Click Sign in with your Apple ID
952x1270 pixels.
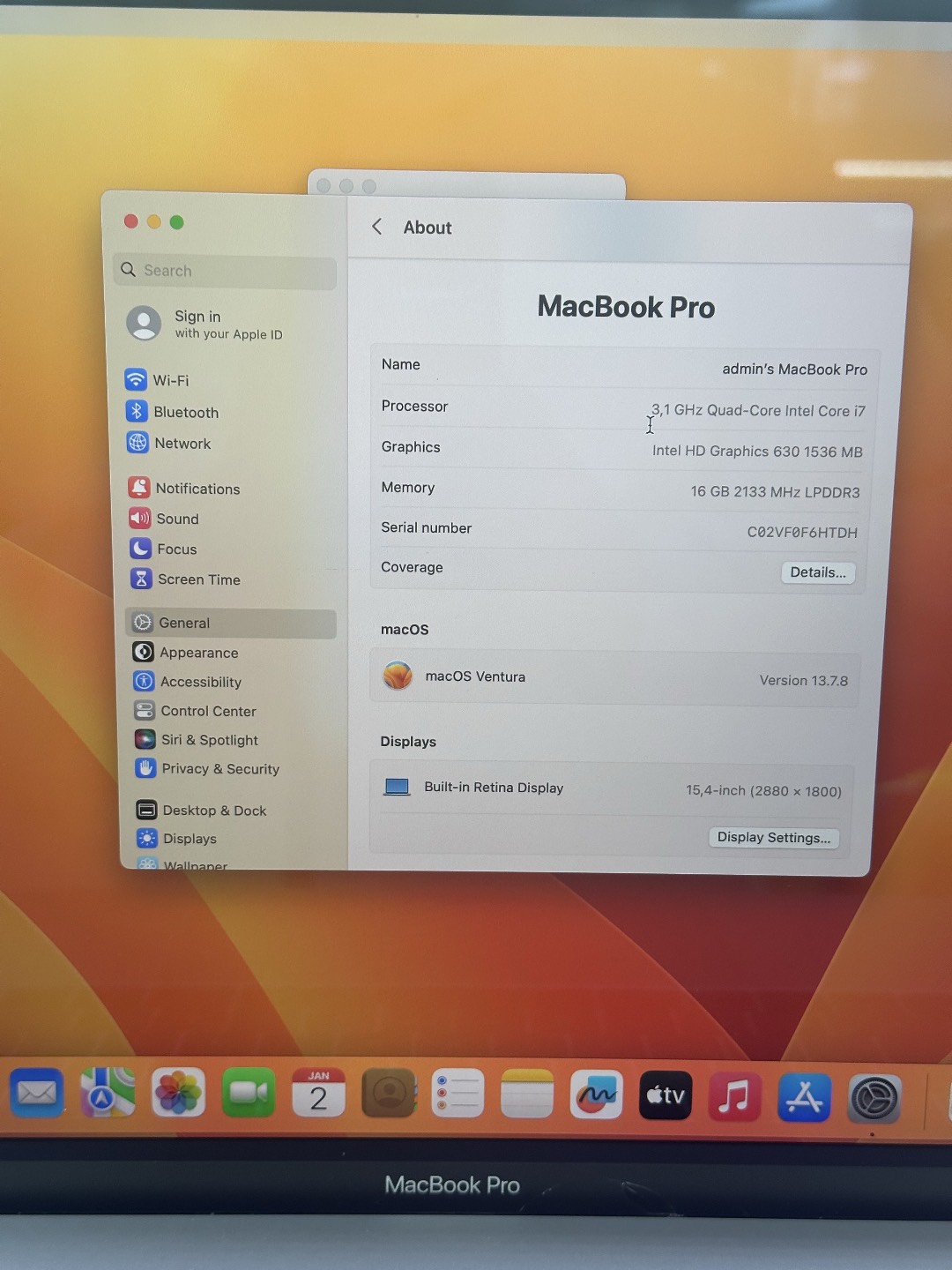[x=228, y=325]
